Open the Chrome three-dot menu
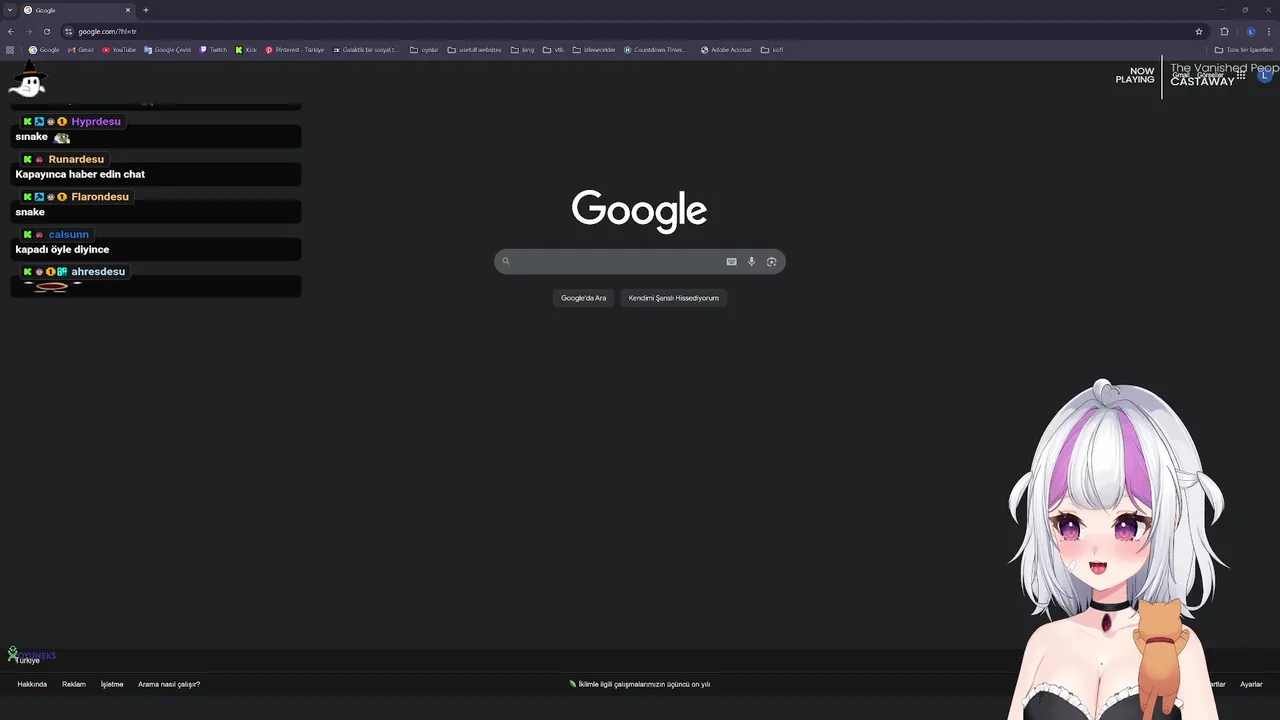 coord(1269,31)
